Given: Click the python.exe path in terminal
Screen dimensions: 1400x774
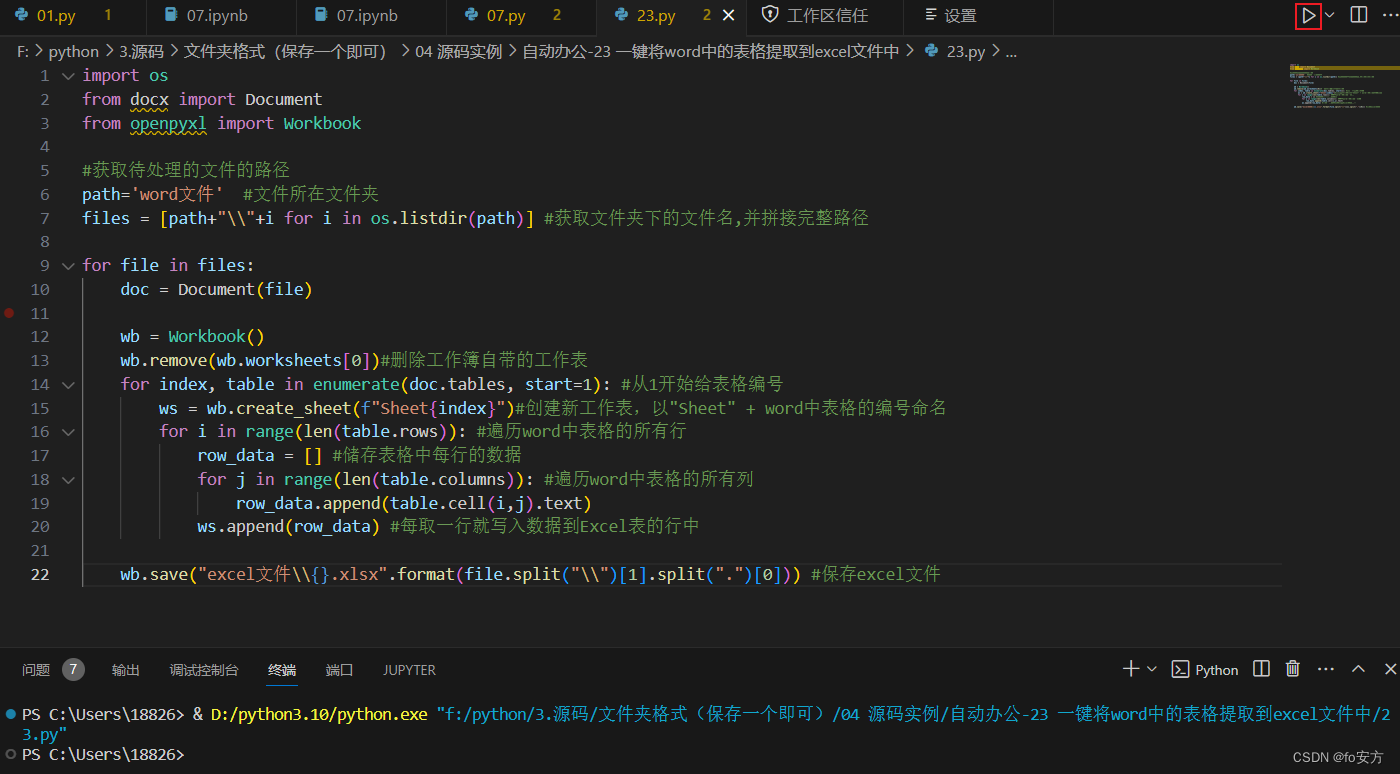Looking at the screenshot, I should 319,715.
